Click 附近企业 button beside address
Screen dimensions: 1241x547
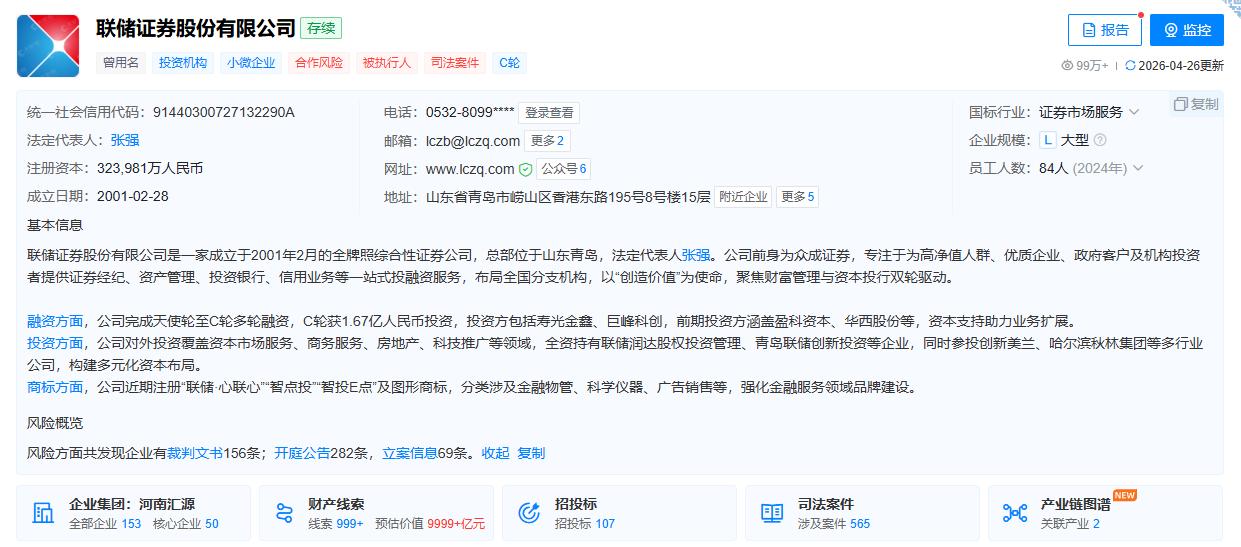[743, 197]
